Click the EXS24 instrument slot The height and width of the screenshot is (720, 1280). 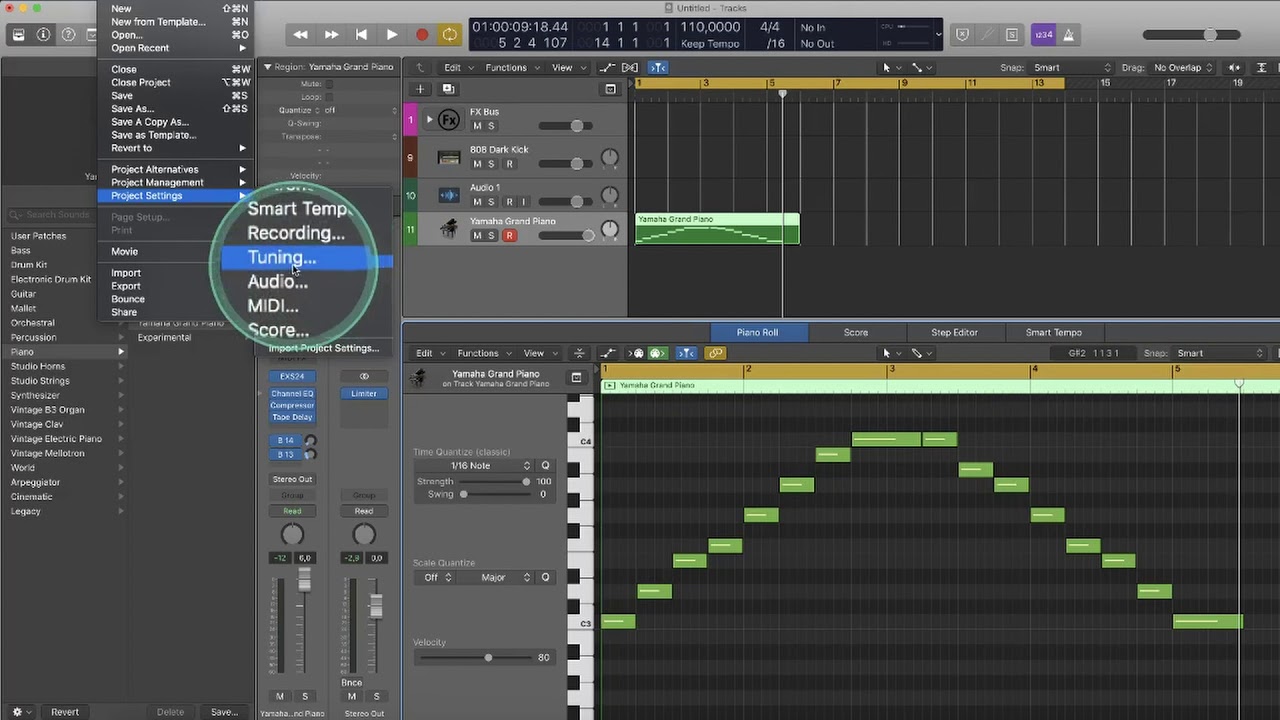point(292,377)
